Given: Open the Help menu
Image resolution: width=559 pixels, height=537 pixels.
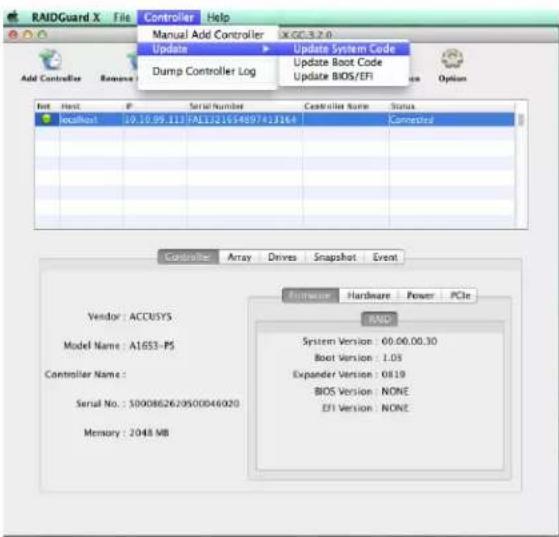Looking at the screenshot, I should (218, 17).
